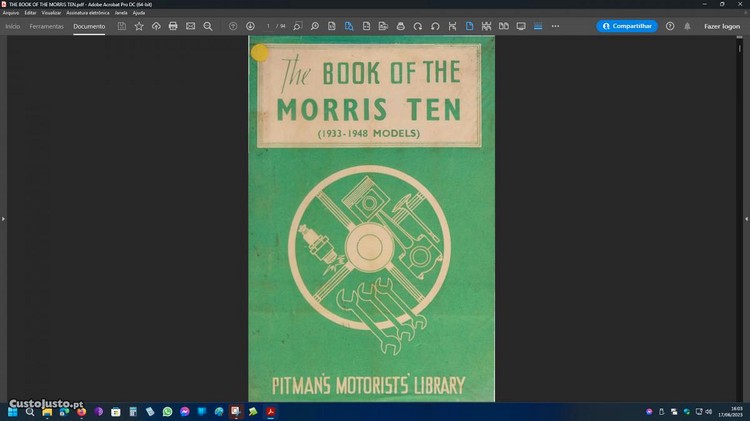Open the Visualizar menu
Viewport: 750px width, 421px height.
click(x=52, y=12)
